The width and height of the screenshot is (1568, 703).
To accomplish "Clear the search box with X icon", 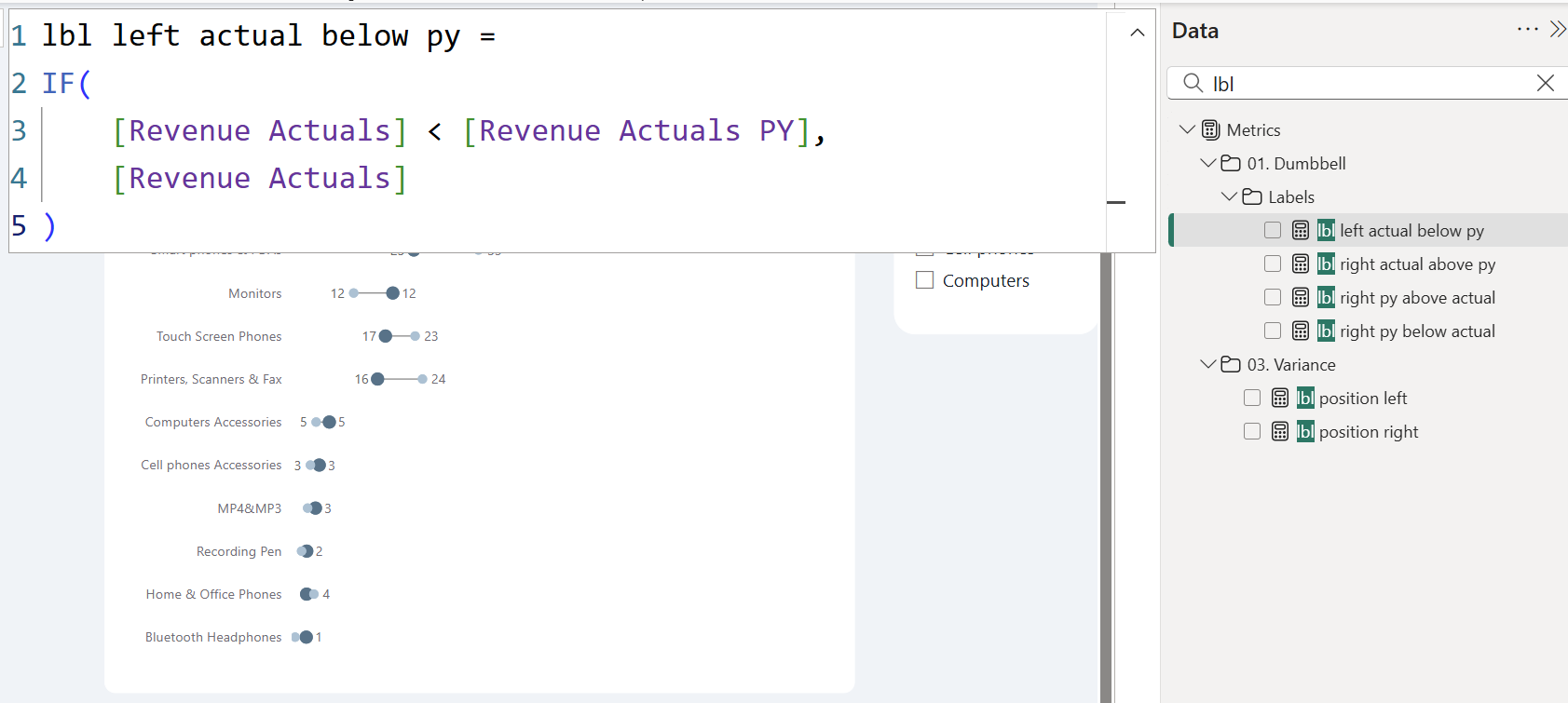I will click(x=1545, y=83).
